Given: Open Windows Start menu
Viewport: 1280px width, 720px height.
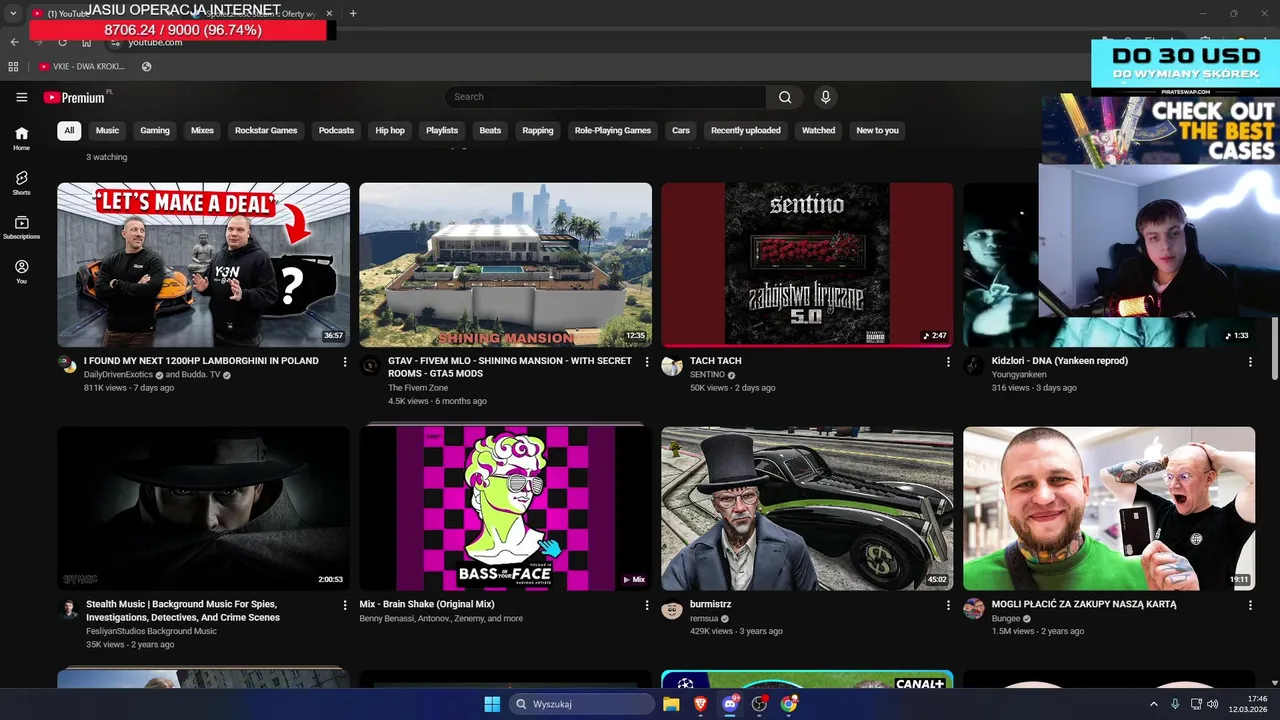Looking at the screenshot, I should [492, 704].
